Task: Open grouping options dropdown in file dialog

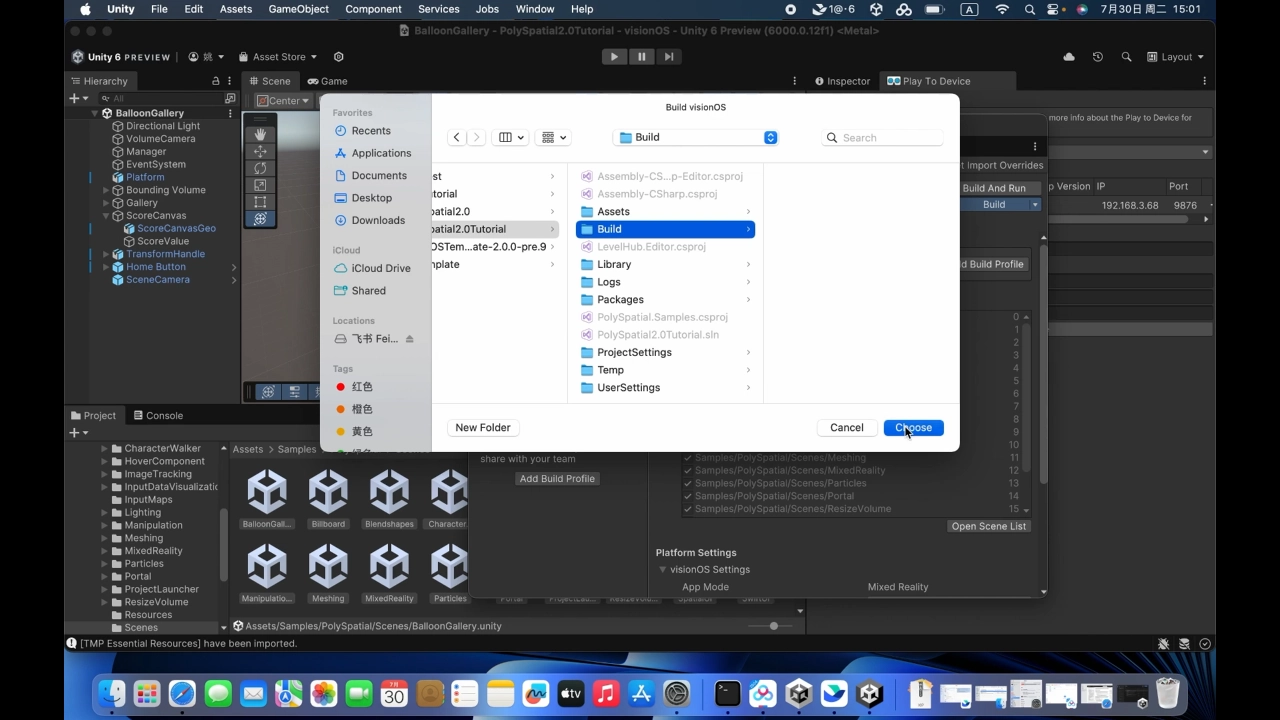Action: [552, 138]
